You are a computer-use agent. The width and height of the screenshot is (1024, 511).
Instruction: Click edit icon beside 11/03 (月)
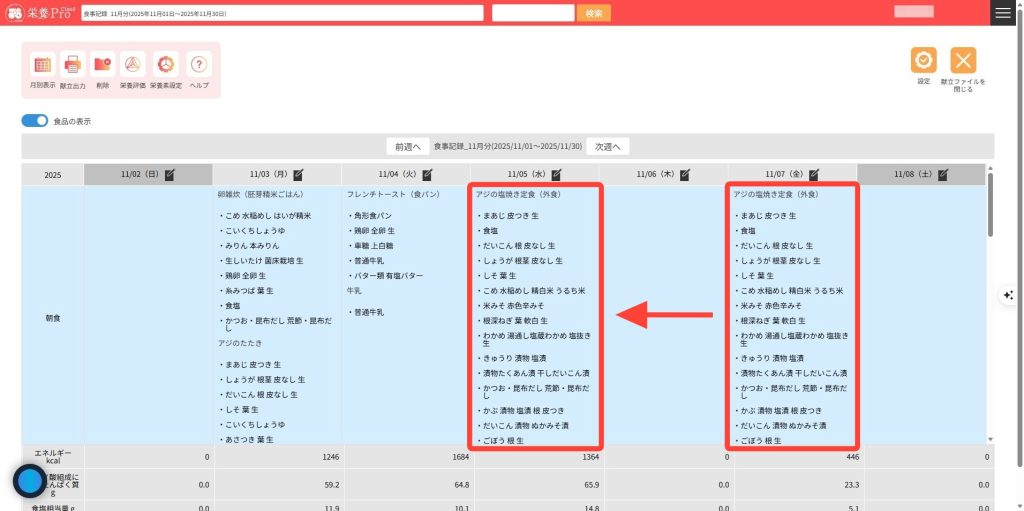298,174
